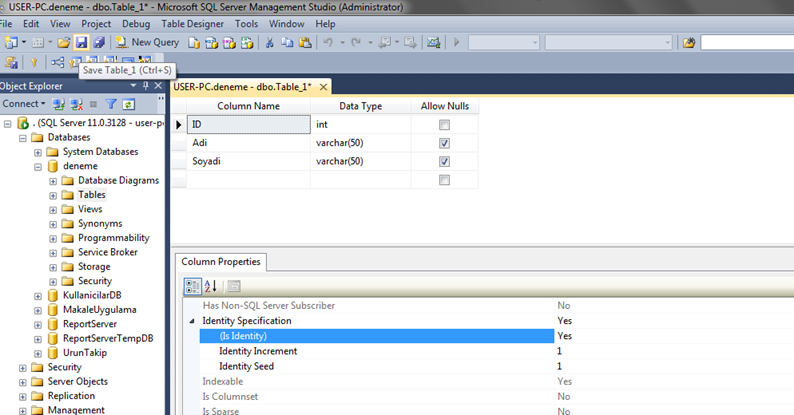Viewport: 794px width, 415px height.
Task: Open the Connect dropdown in Object Explorer
Action: tap(23, 104)
